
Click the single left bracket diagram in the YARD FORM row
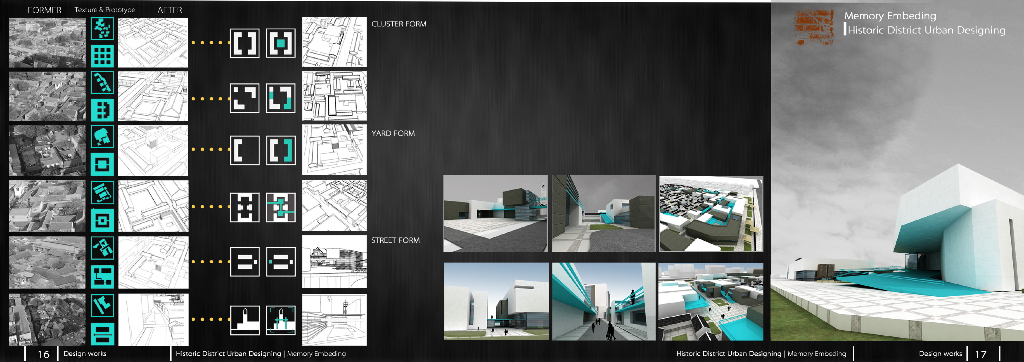[245, 150]
